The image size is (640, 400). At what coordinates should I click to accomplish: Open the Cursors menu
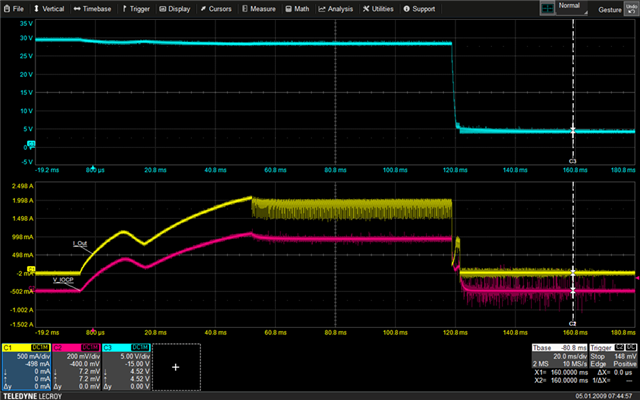click(216, 9)
